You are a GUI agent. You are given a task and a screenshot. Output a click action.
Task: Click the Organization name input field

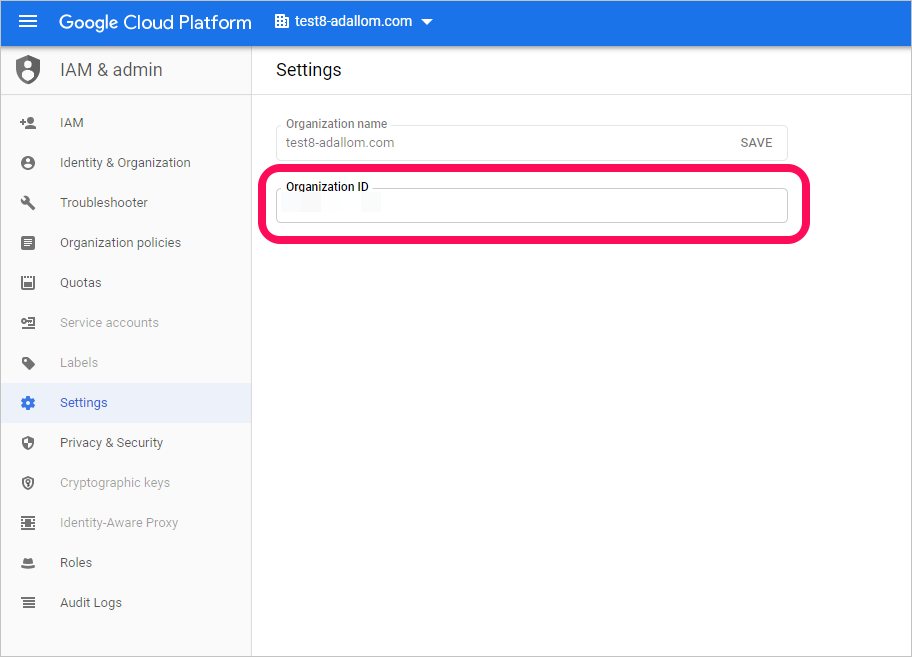pyautogui.click(x=500, y=143)
